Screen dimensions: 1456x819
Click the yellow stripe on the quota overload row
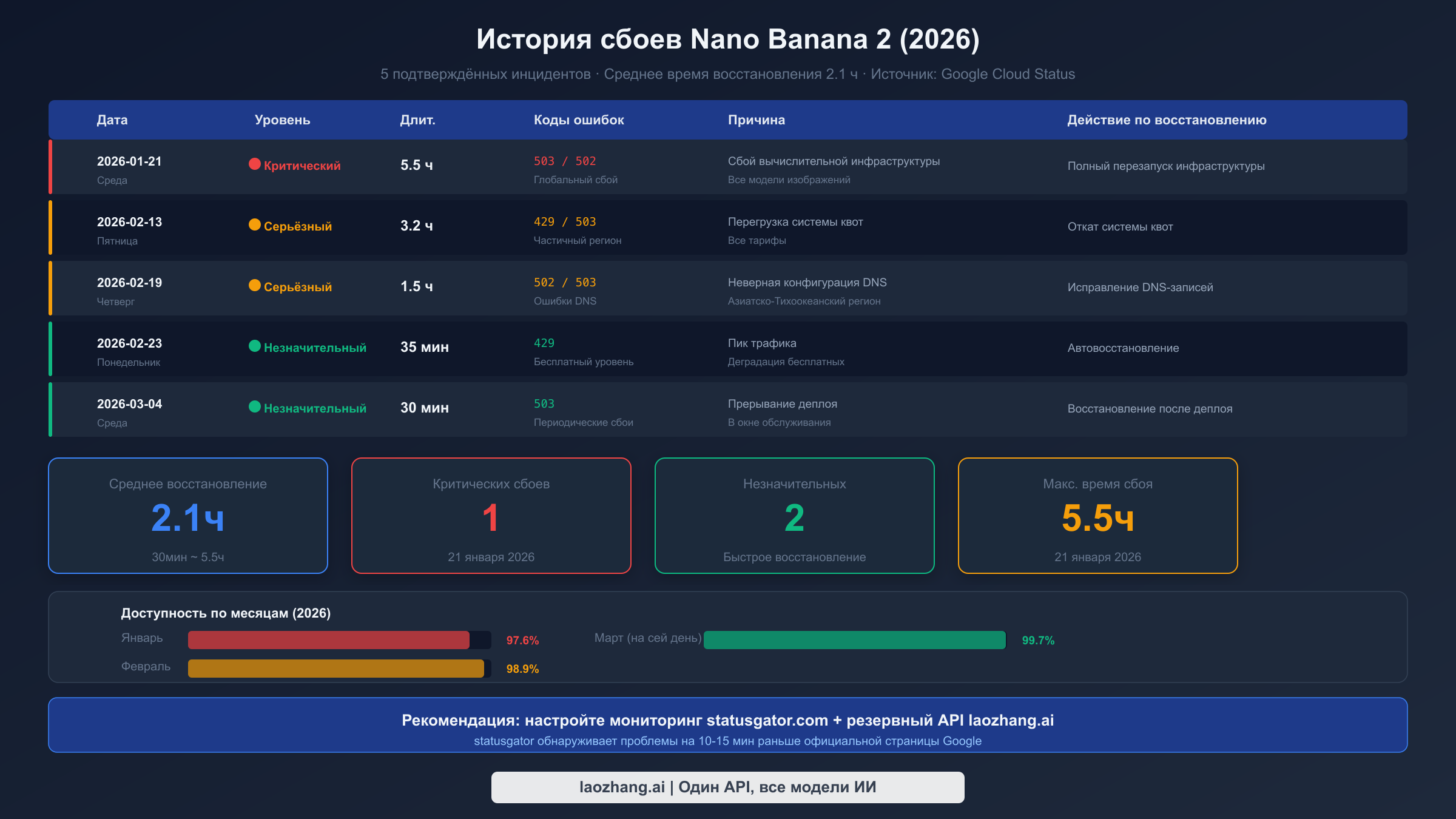coord(51,227)
